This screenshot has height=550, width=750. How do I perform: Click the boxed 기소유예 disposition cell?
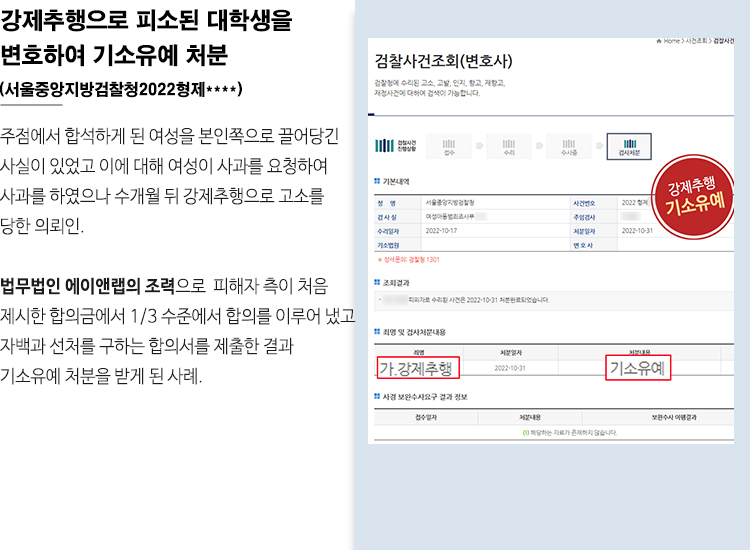coord(638,369)
